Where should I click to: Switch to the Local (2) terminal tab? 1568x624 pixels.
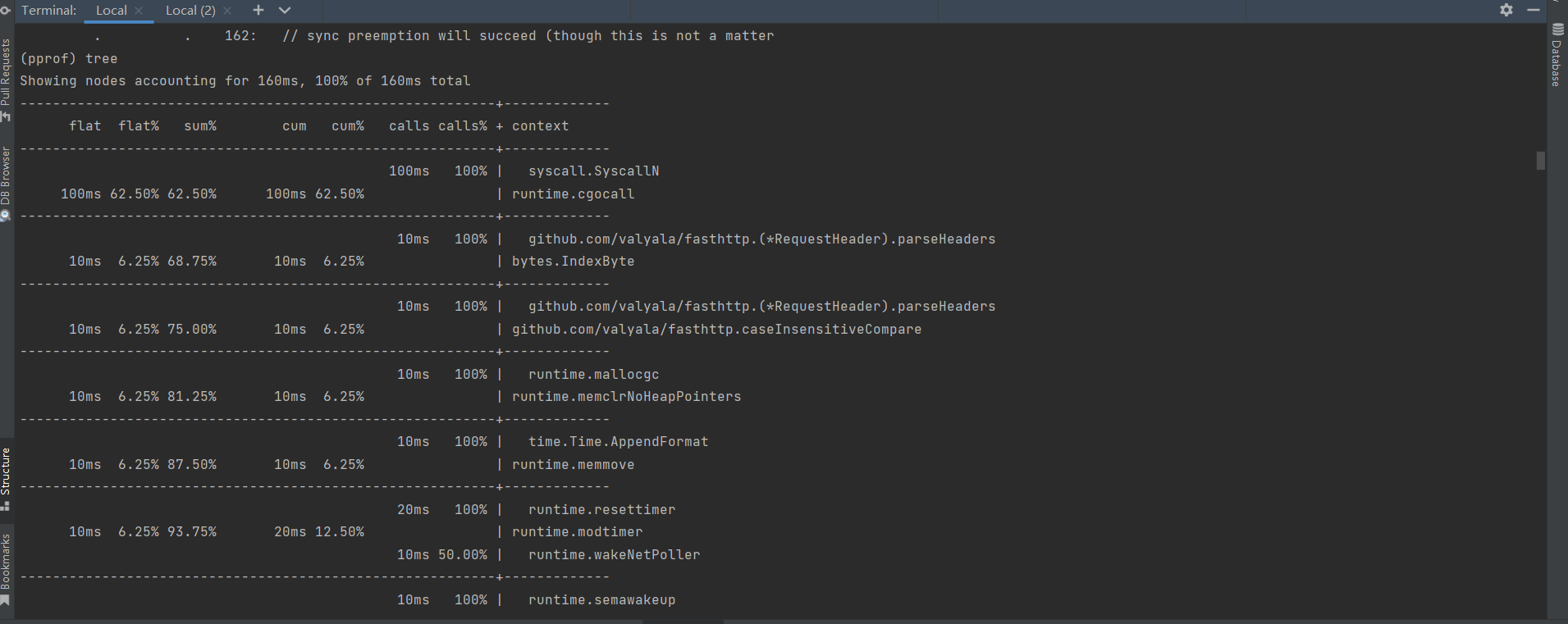(190, 10)
